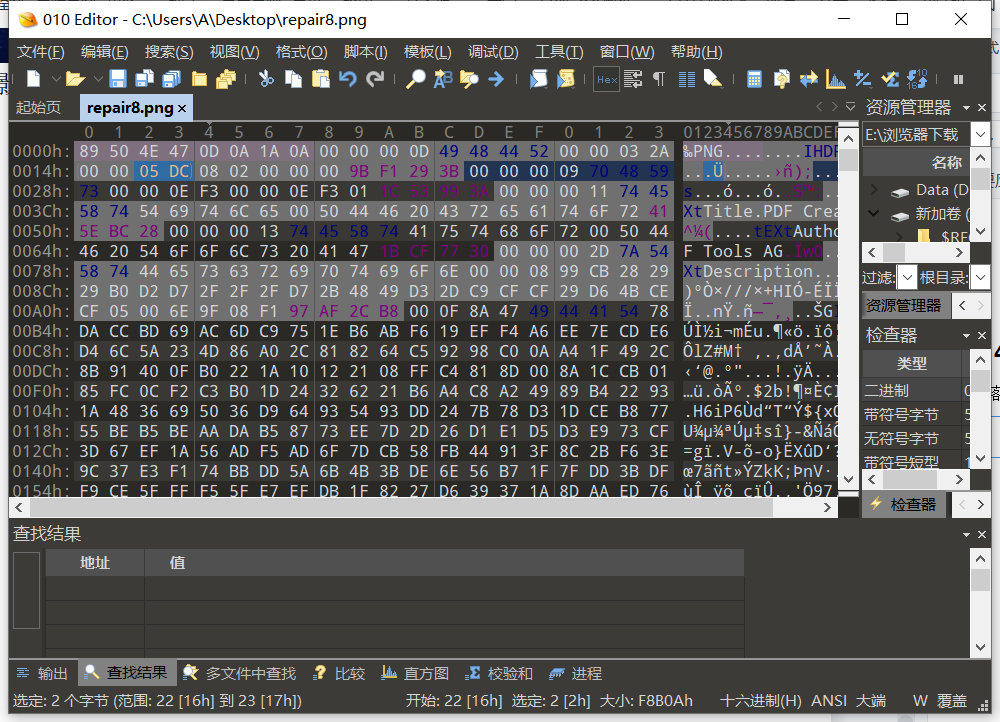
Task: Click the Undo arrow icon
Action: [x=348, y=79]
